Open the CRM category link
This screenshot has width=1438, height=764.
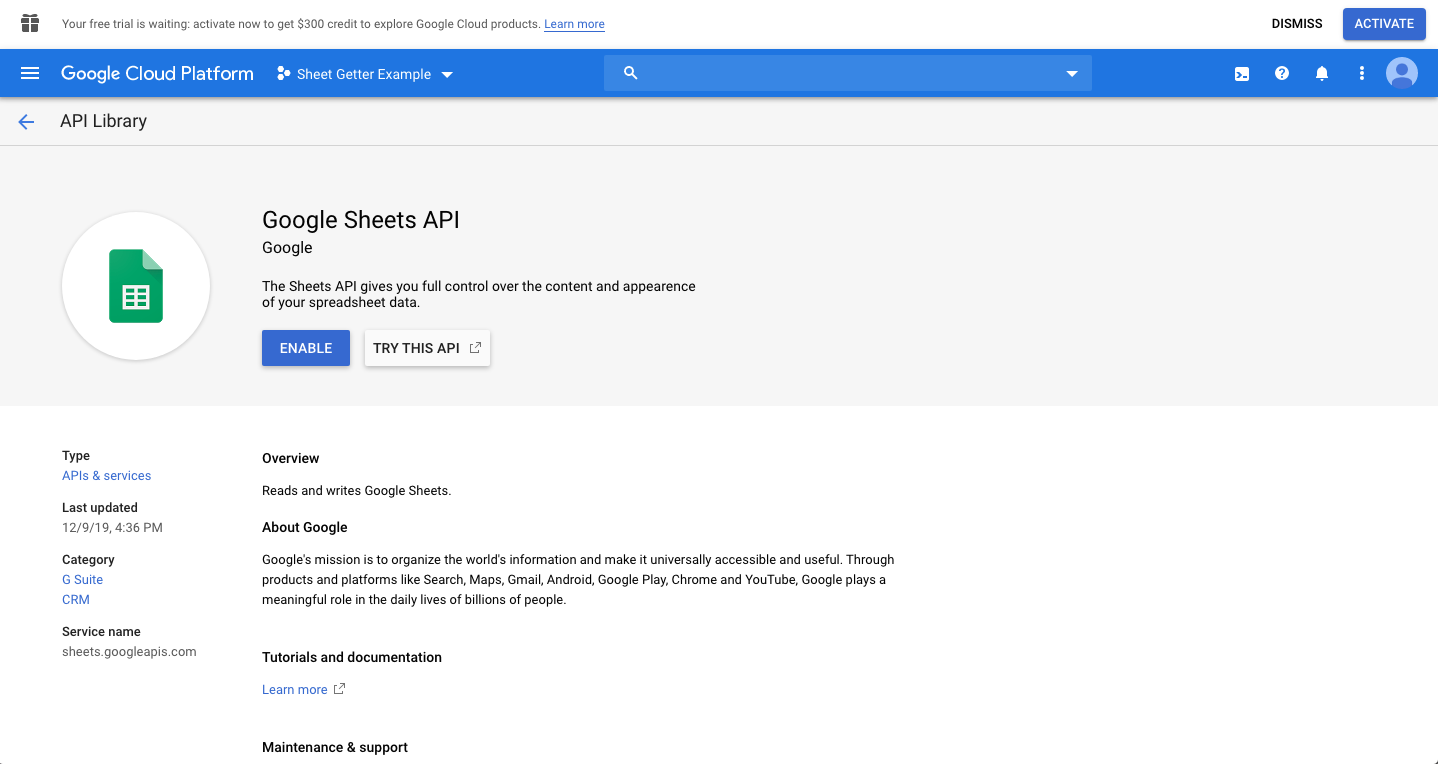click(76, 600)
